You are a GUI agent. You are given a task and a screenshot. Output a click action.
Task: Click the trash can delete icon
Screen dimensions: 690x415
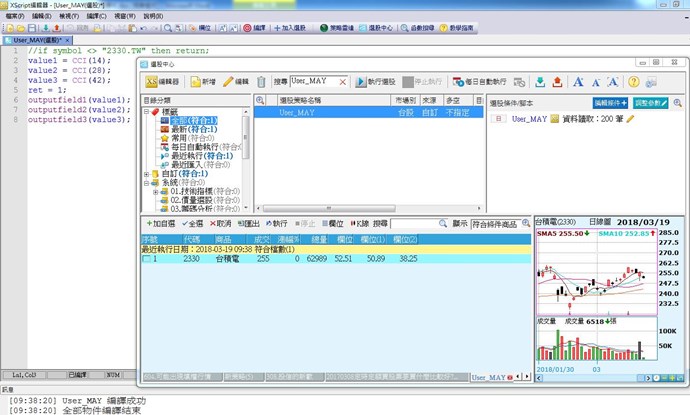coord(261,82)
